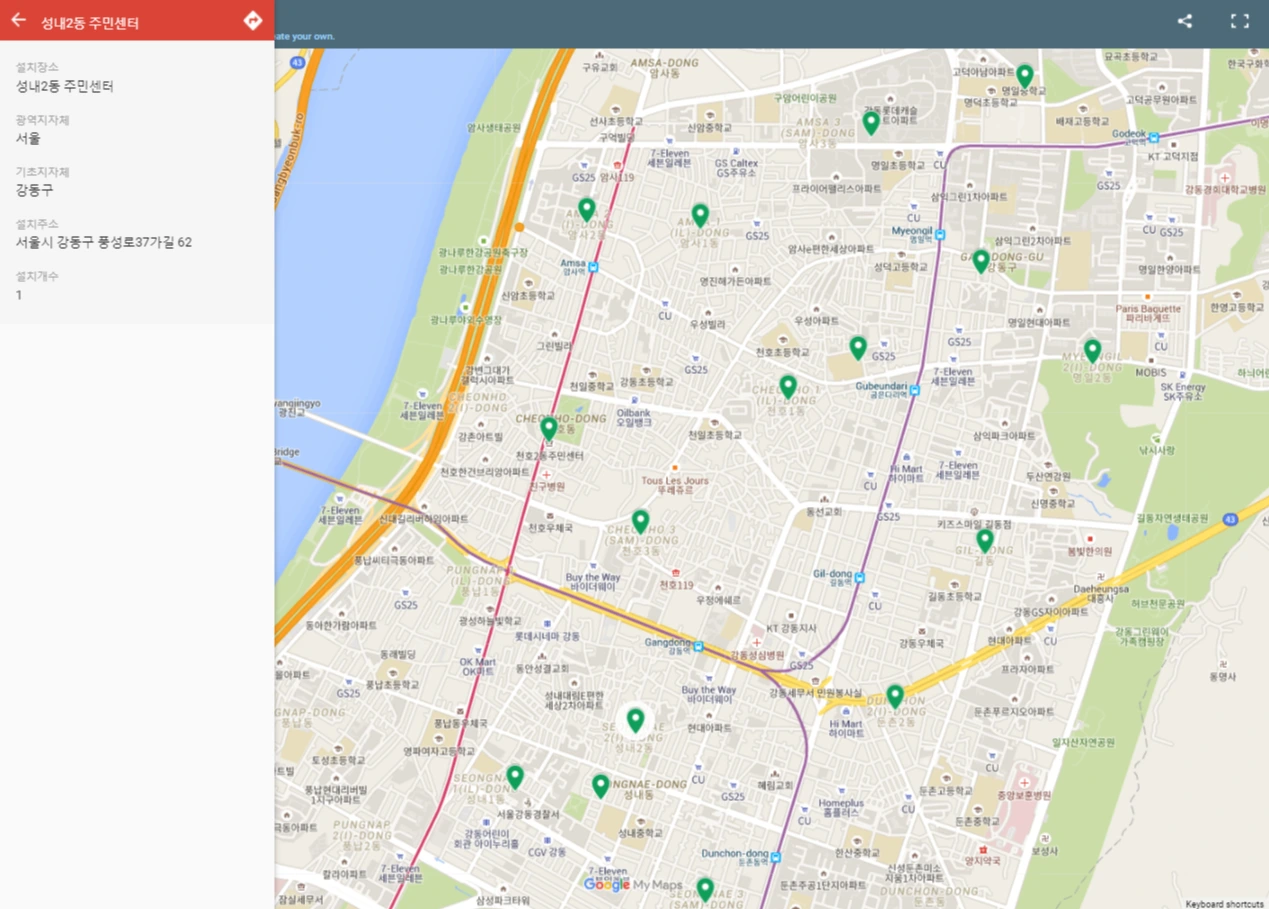Select the 설치장소 value 성내2동 주민센터
This screenshot has height=909, width=1269.
[x=65, y=86]
